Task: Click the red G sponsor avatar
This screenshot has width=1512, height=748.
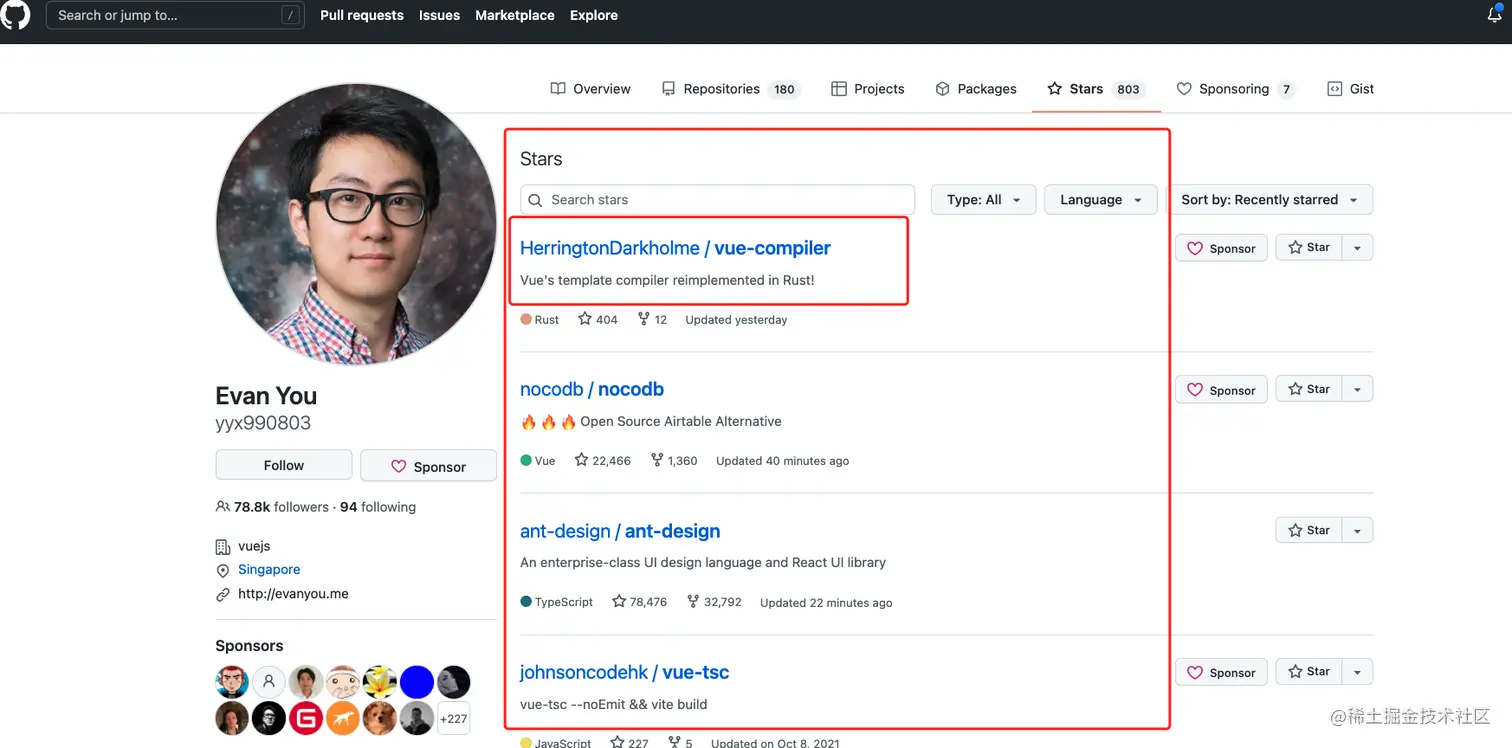Action: pos(306,718)
